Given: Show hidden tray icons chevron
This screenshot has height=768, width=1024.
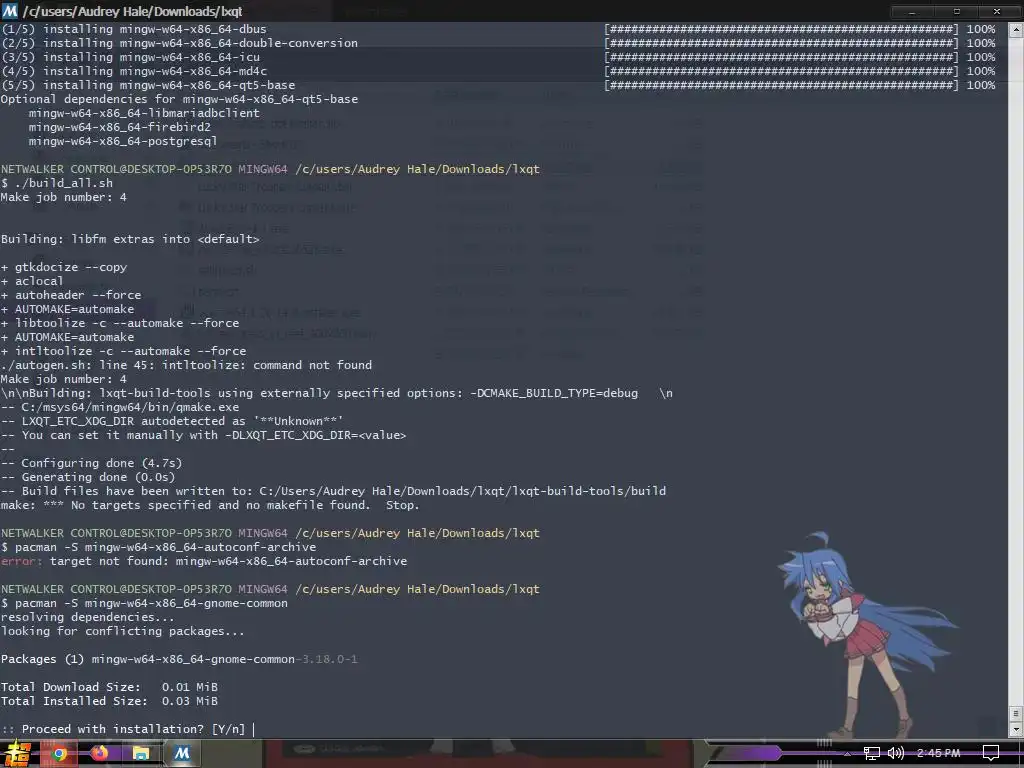Looking at the screenshot, I should point(847,754).
